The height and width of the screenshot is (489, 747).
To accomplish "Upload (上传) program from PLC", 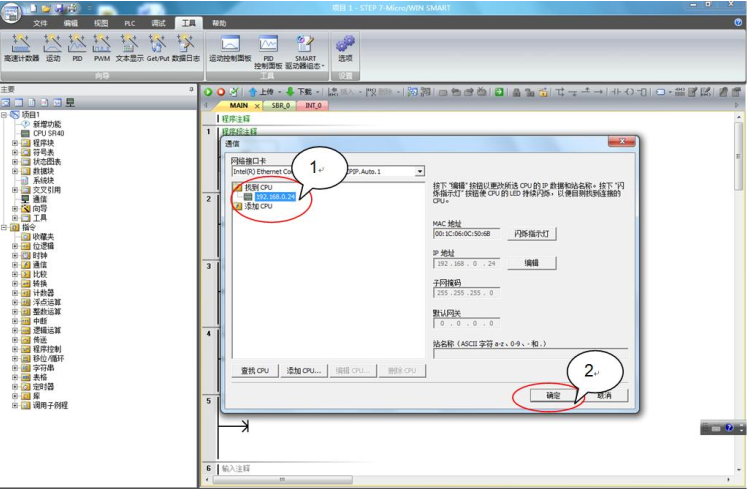I will 262,92.
